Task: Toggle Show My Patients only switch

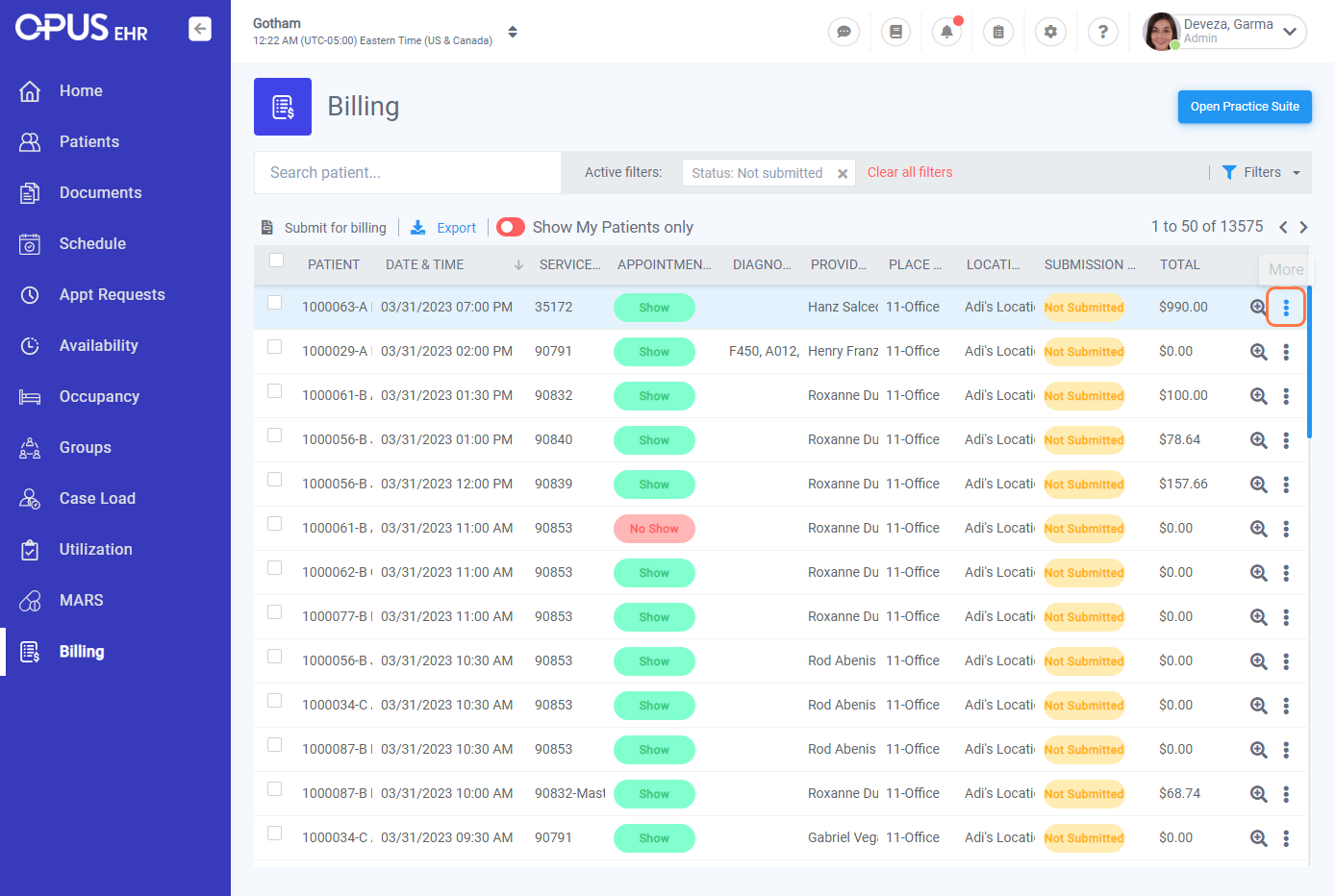Action: (511, 227)
